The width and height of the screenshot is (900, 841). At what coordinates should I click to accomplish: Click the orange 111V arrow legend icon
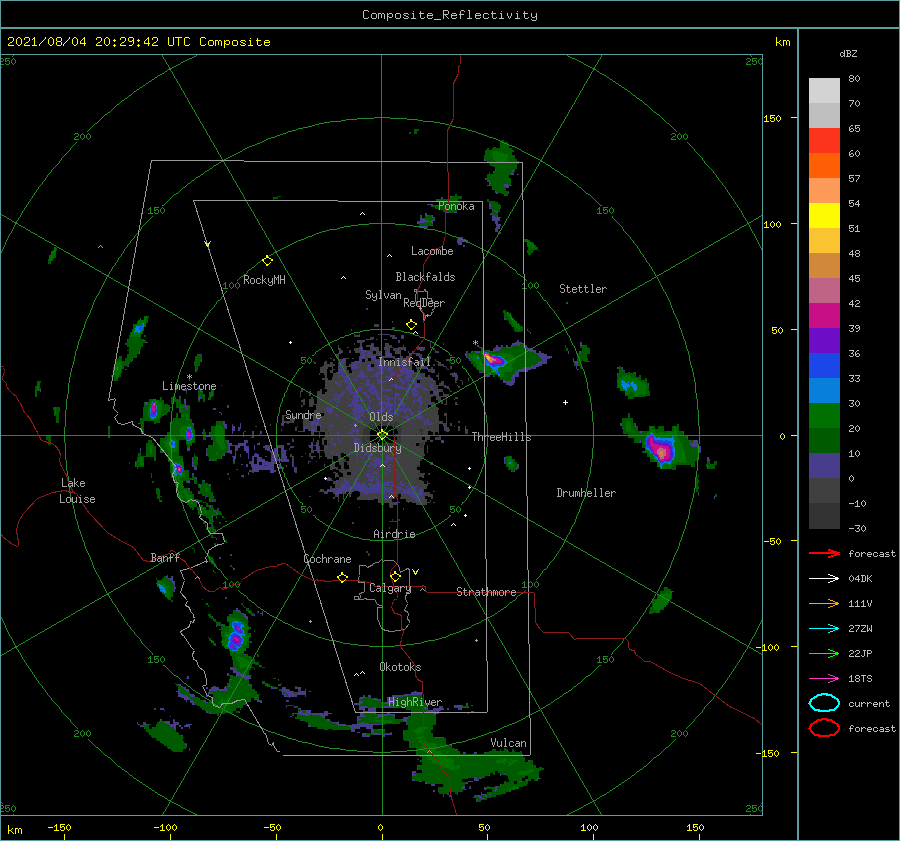coord(824,603)
